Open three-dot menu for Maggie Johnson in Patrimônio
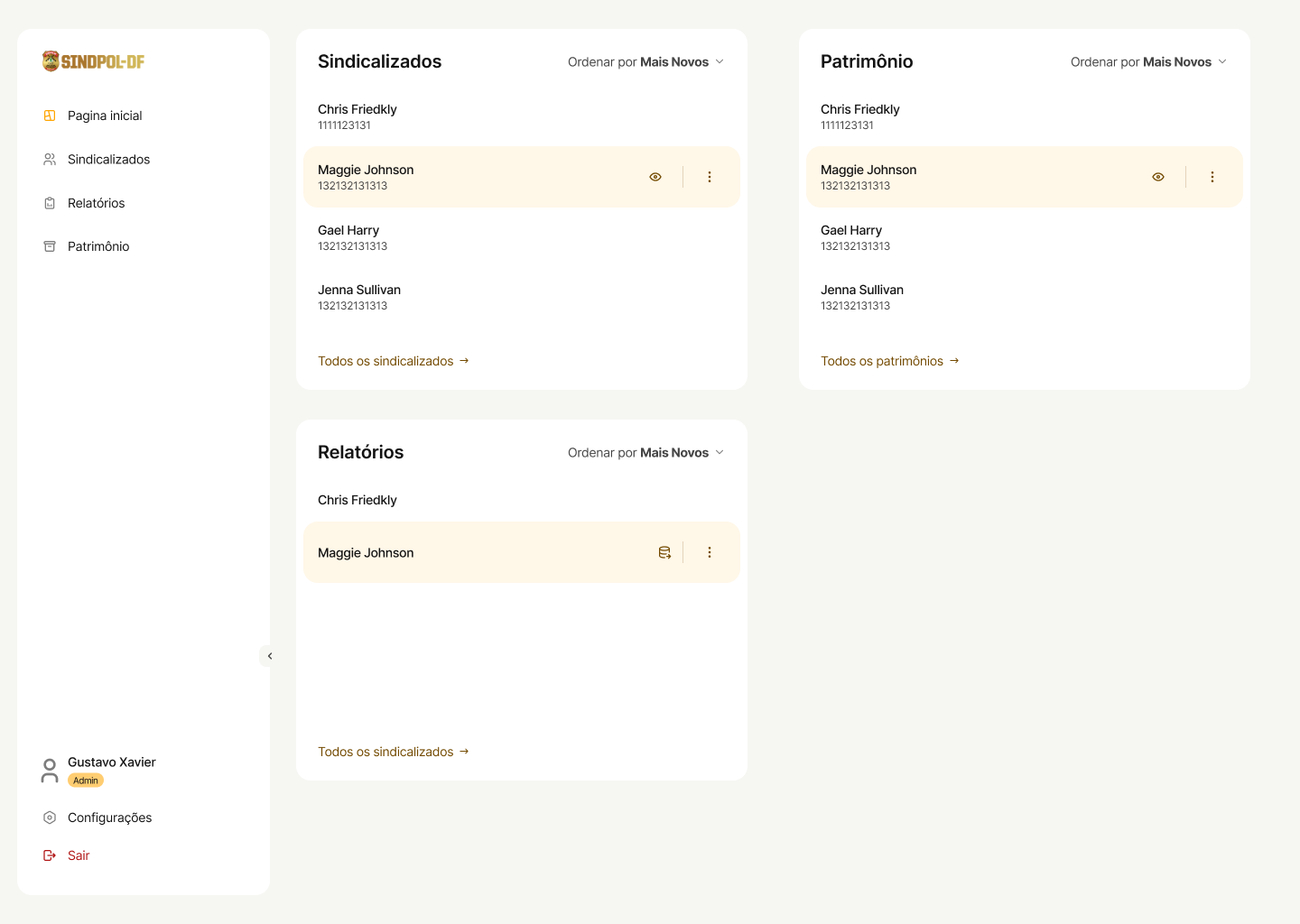The height and width of the screenshot is (924, 1300). [1212, 177]
